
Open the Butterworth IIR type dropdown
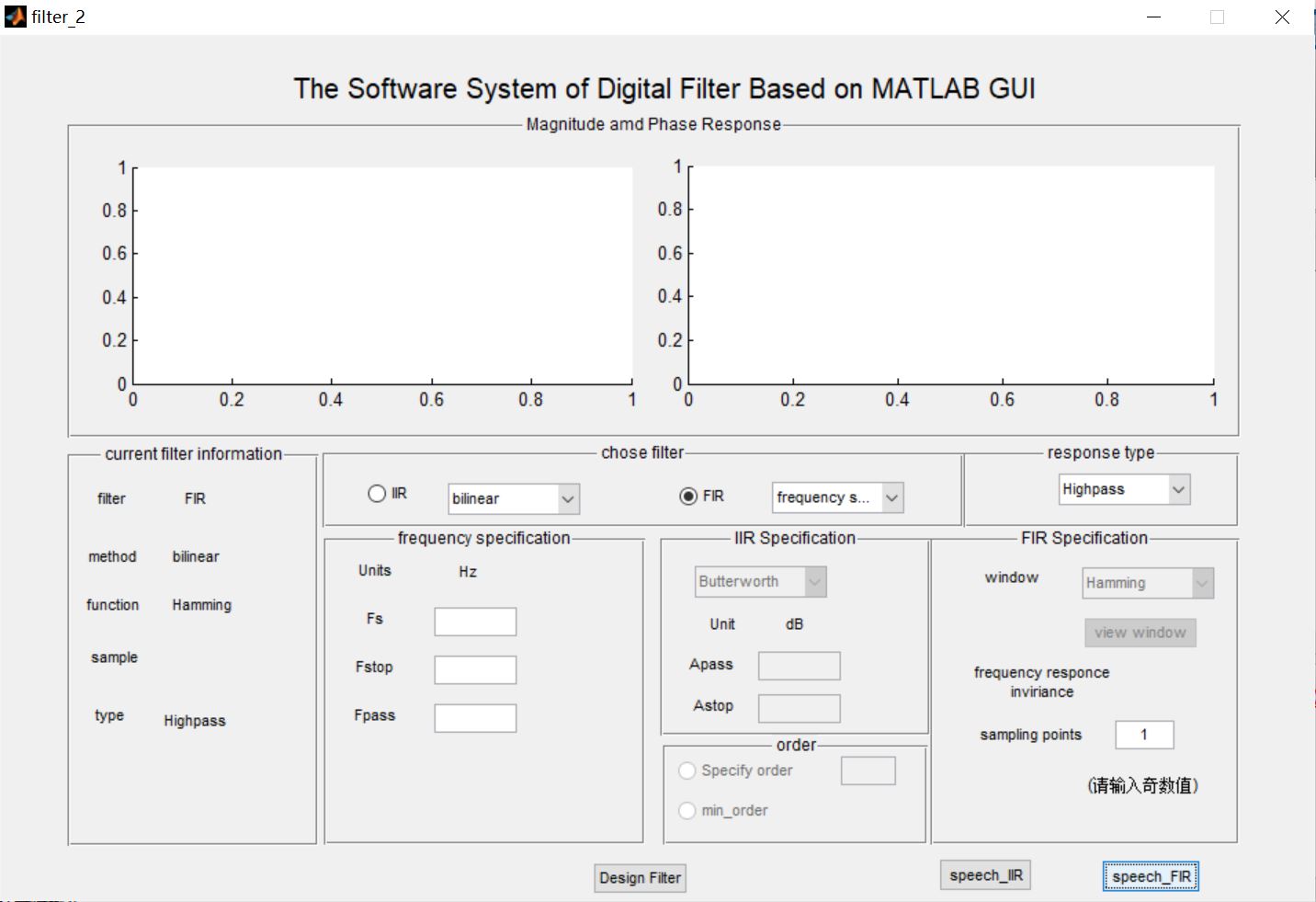[x=761, y=581]
